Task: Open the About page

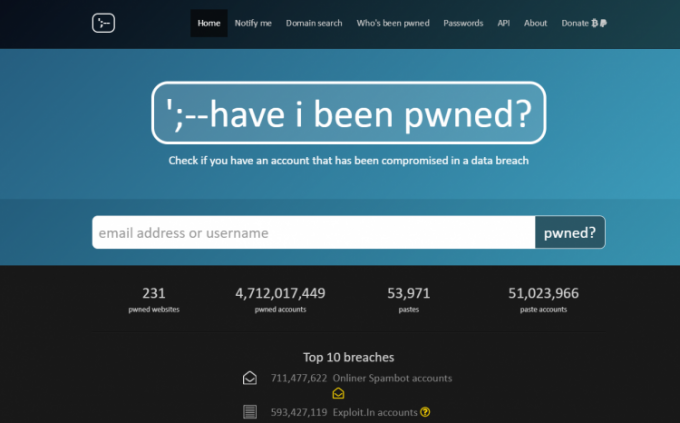Action: coord(535,23)
